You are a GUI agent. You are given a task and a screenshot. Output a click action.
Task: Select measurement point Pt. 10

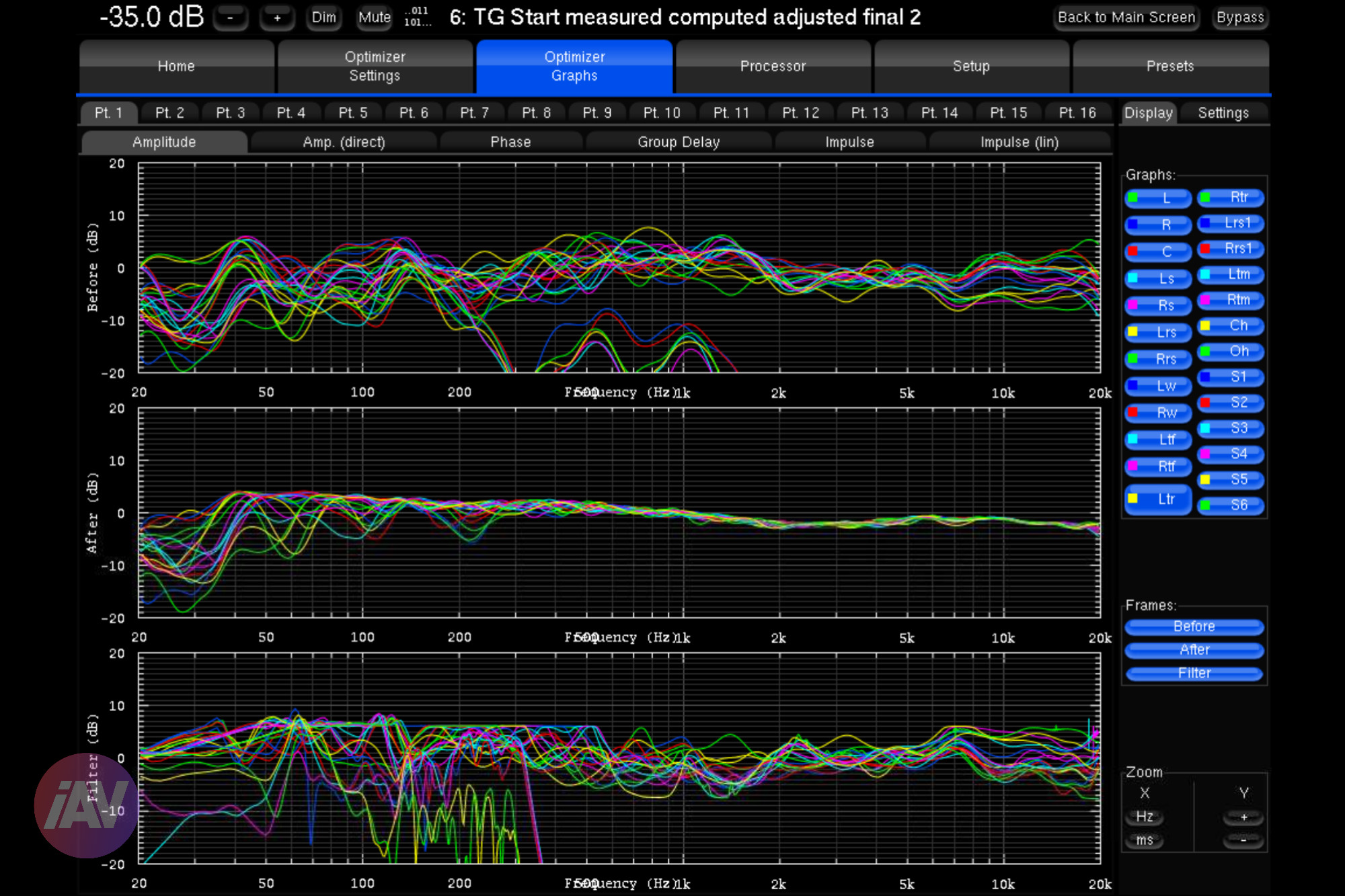pos(662,113)
